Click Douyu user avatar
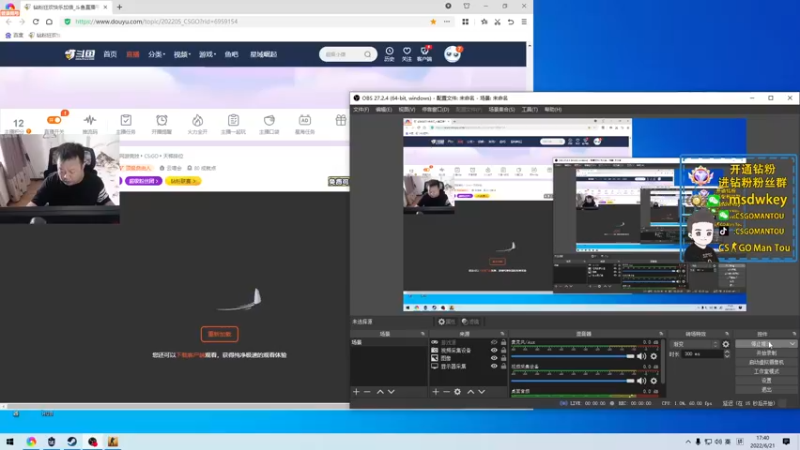 pyautogui.click(x=452, y=54)
